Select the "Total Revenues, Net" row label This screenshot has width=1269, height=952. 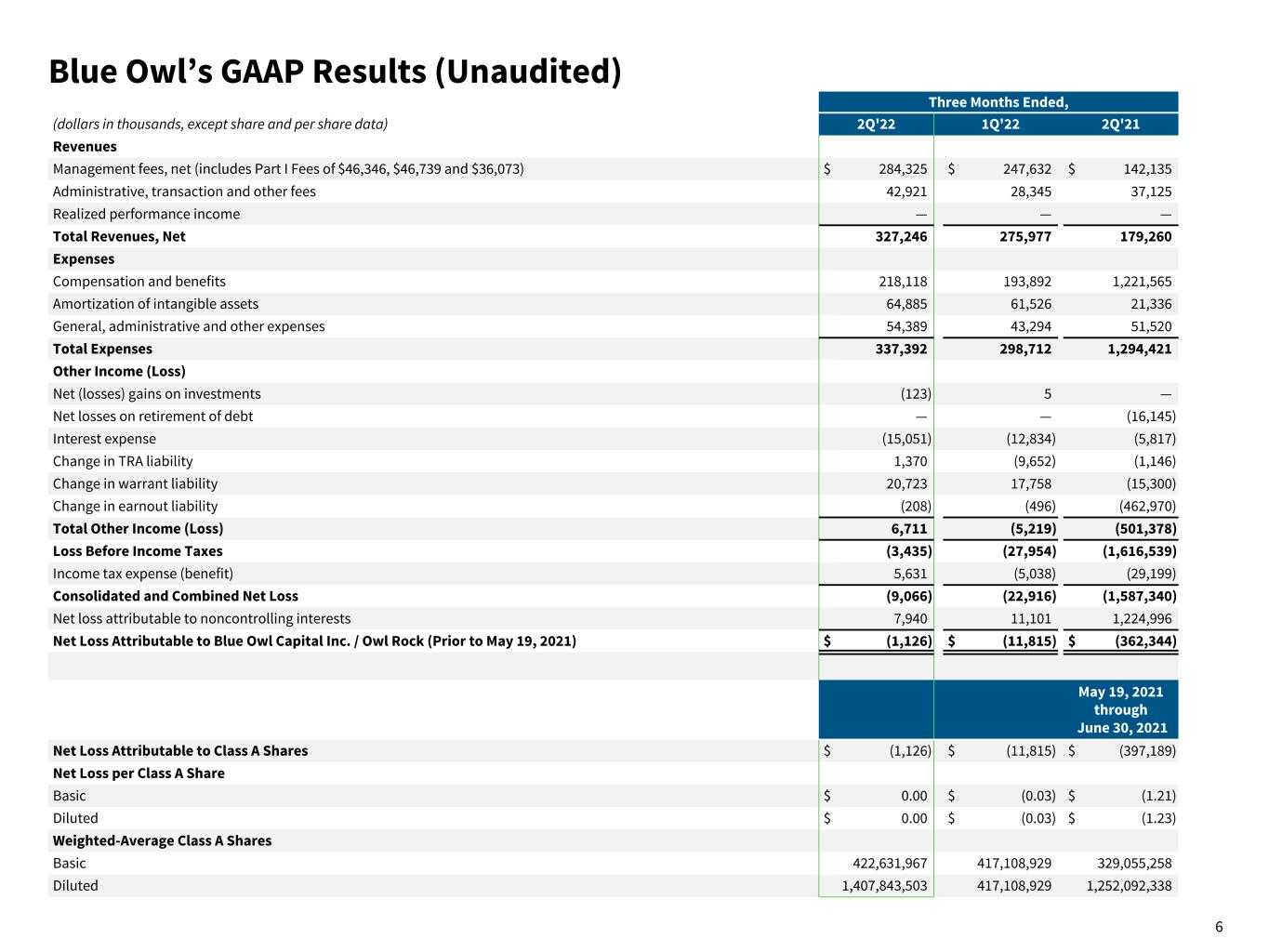click(x=119, y=236)
